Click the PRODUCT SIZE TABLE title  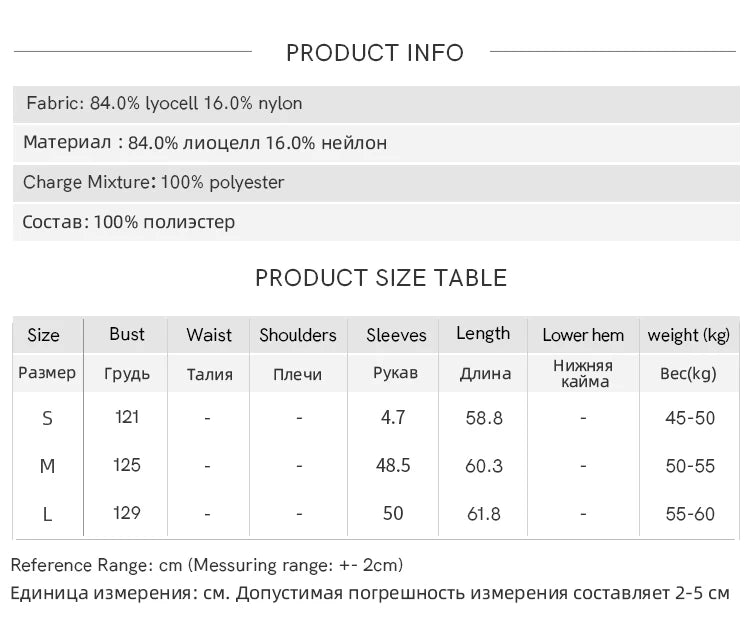tap(381, 278)
